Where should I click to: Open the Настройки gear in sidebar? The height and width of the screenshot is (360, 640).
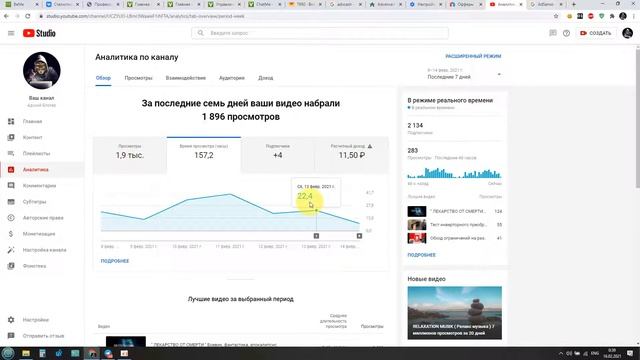coord(11,320)
